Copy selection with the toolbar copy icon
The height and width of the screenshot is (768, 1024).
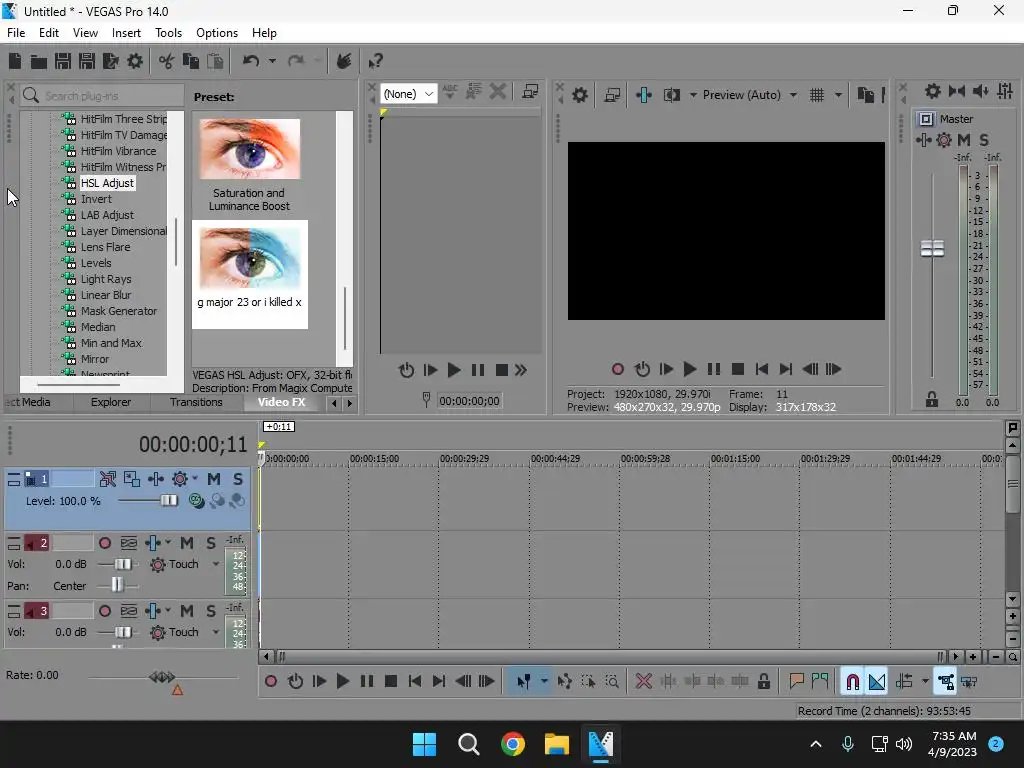tap(191, 61)
